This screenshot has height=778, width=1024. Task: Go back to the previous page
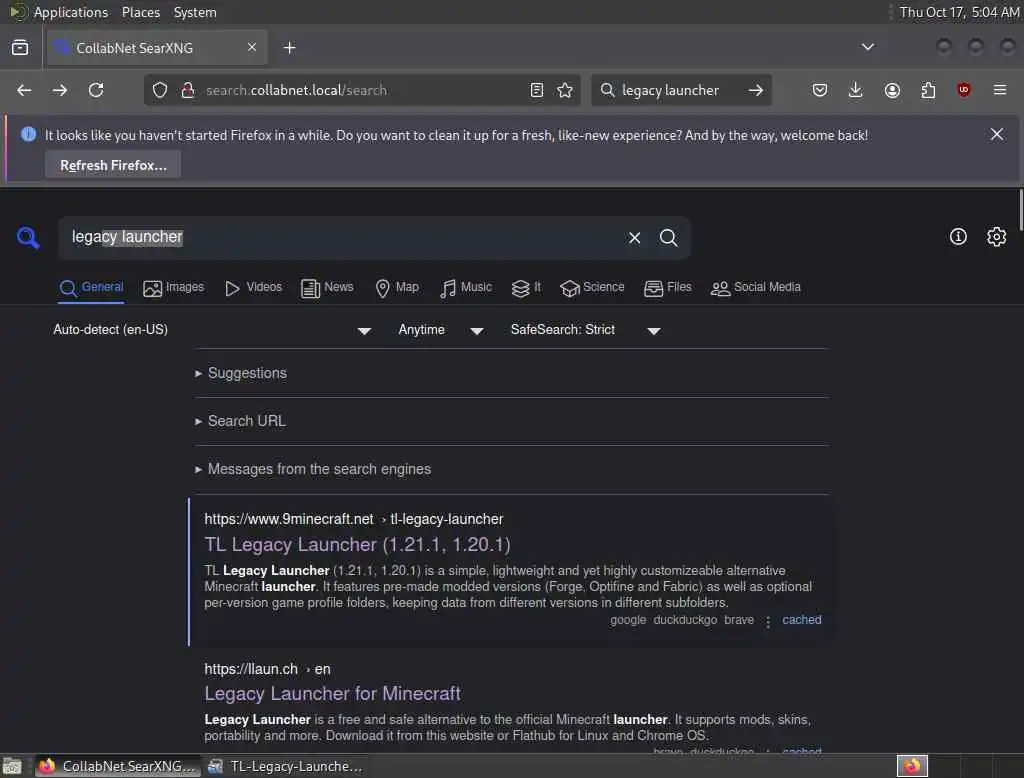24,90
